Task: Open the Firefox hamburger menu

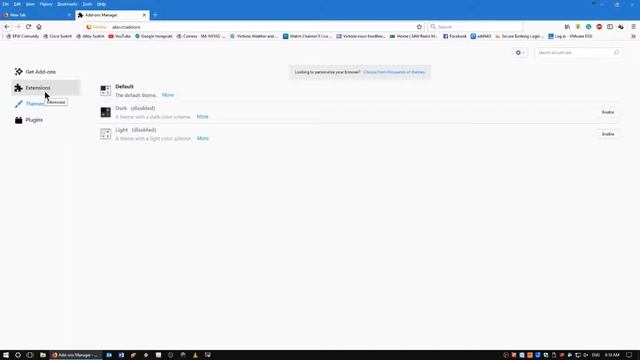Action: click(x=633, y=27)
